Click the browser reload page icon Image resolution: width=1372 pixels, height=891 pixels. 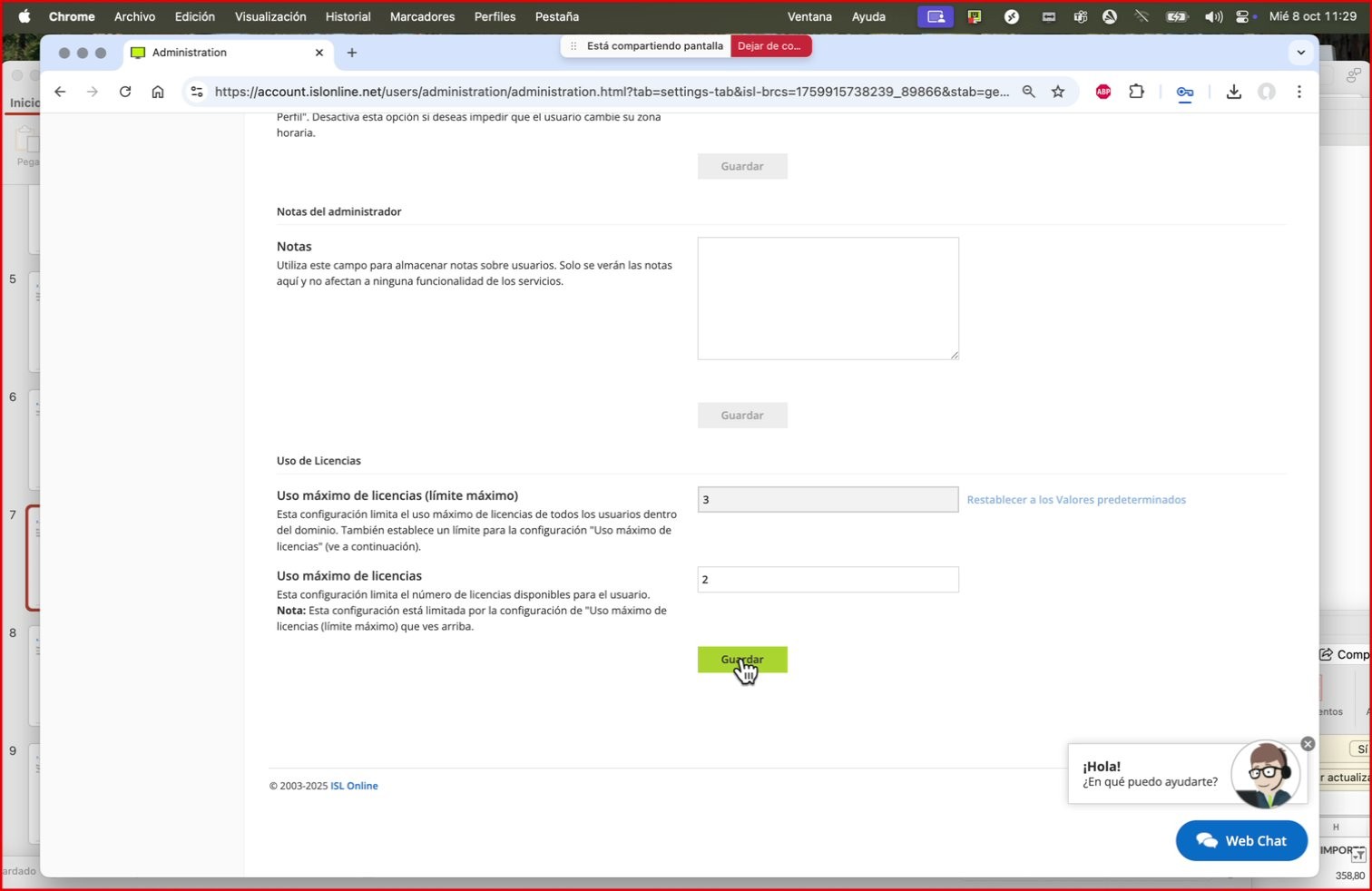[x=125, y=92]
